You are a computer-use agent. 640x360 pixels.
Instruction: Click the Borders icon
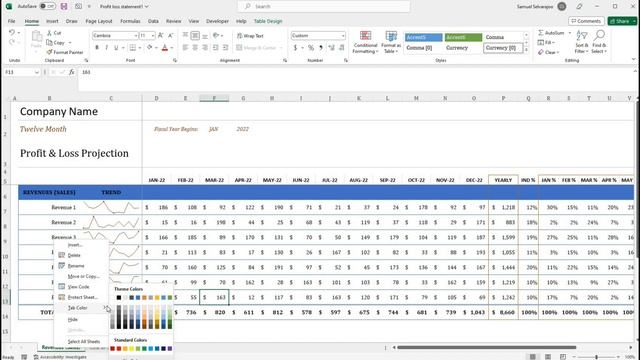click(x=133, y=48)
